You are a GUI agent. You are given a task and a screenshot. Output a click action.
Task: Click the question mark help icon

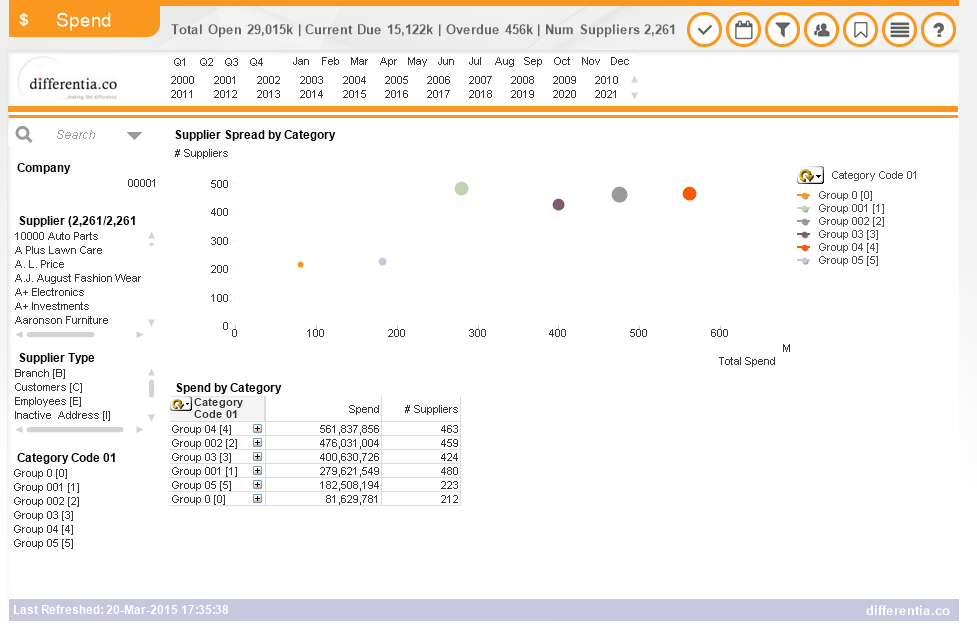[938, 30]
